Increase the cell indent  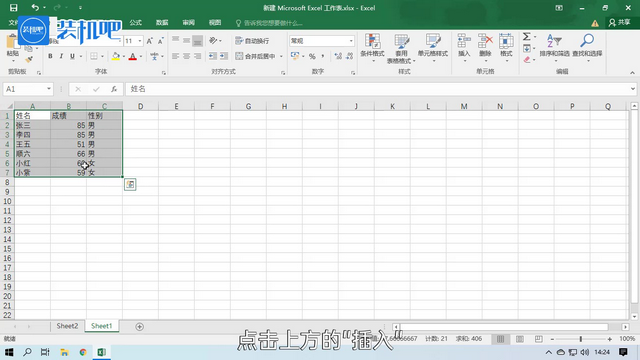pos(224,56)
